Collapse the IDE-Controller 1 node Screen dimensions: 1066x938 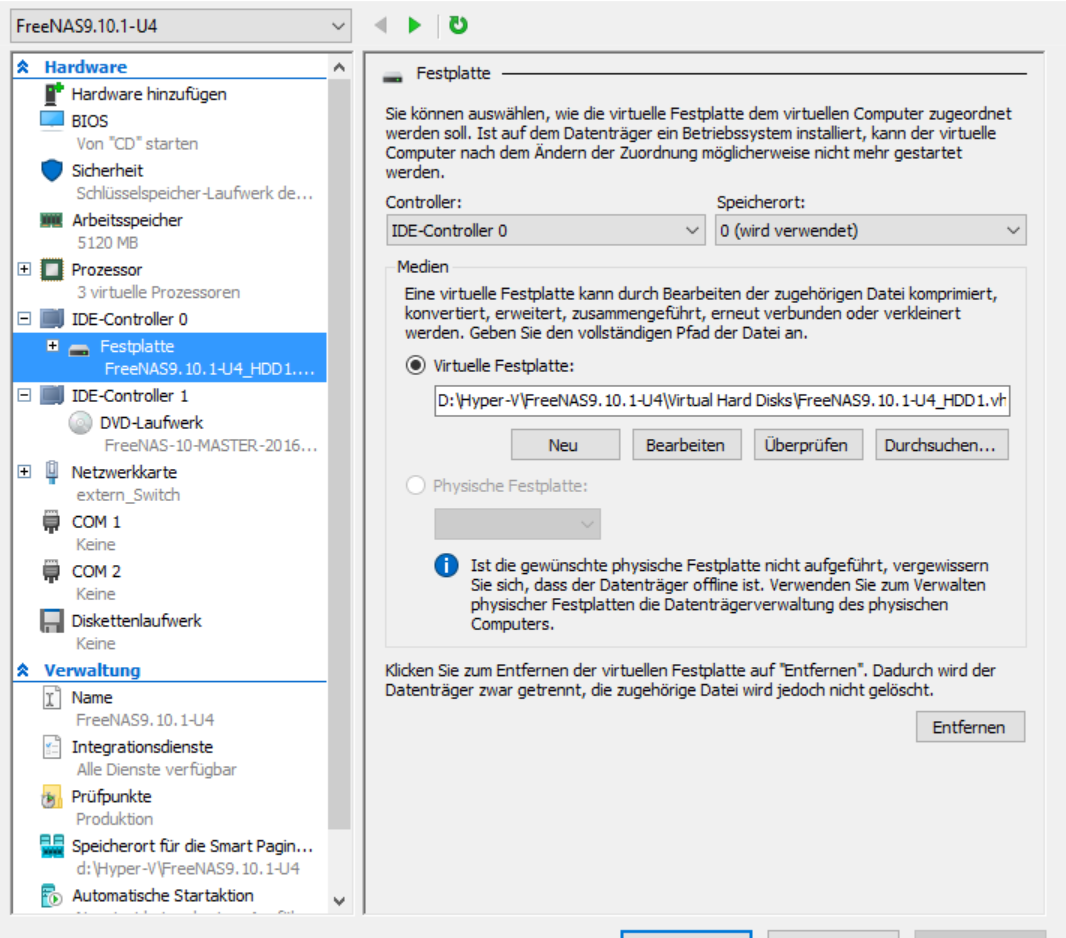pos(24,395)
